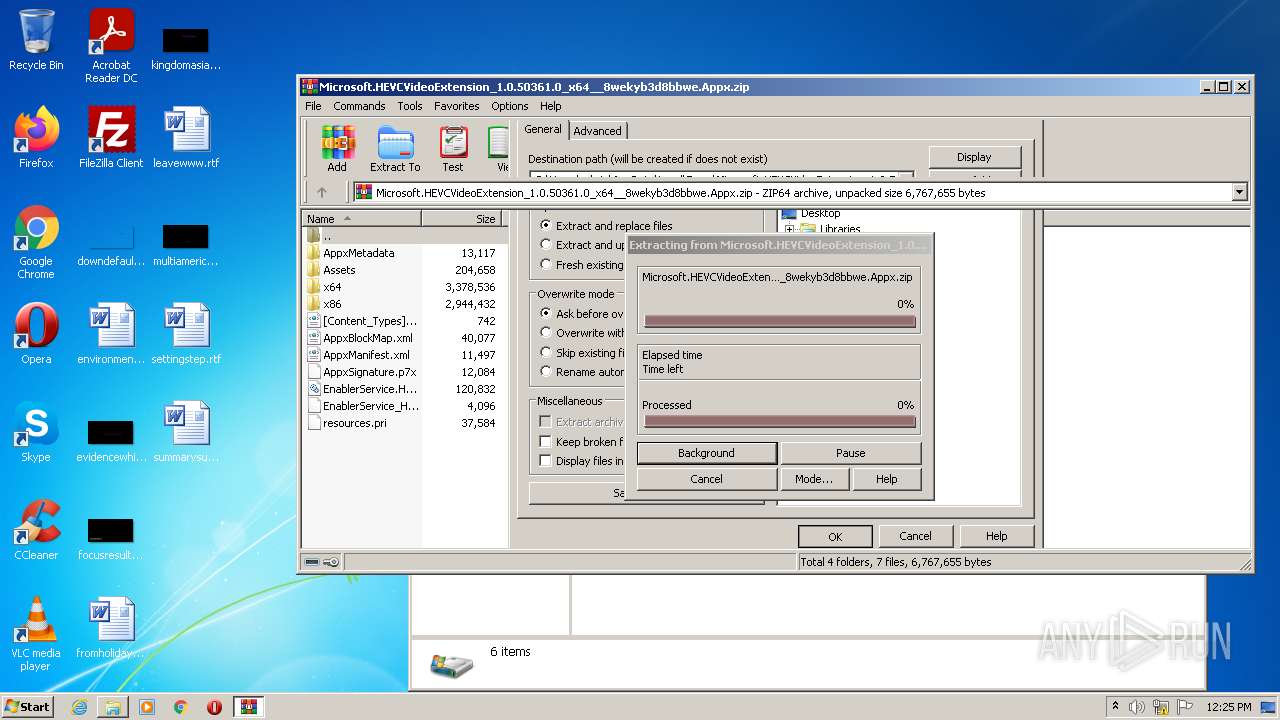This screenshot has height=720, width=1280.
Task: Open Firefox desktop shortcut
Action: 36,138
